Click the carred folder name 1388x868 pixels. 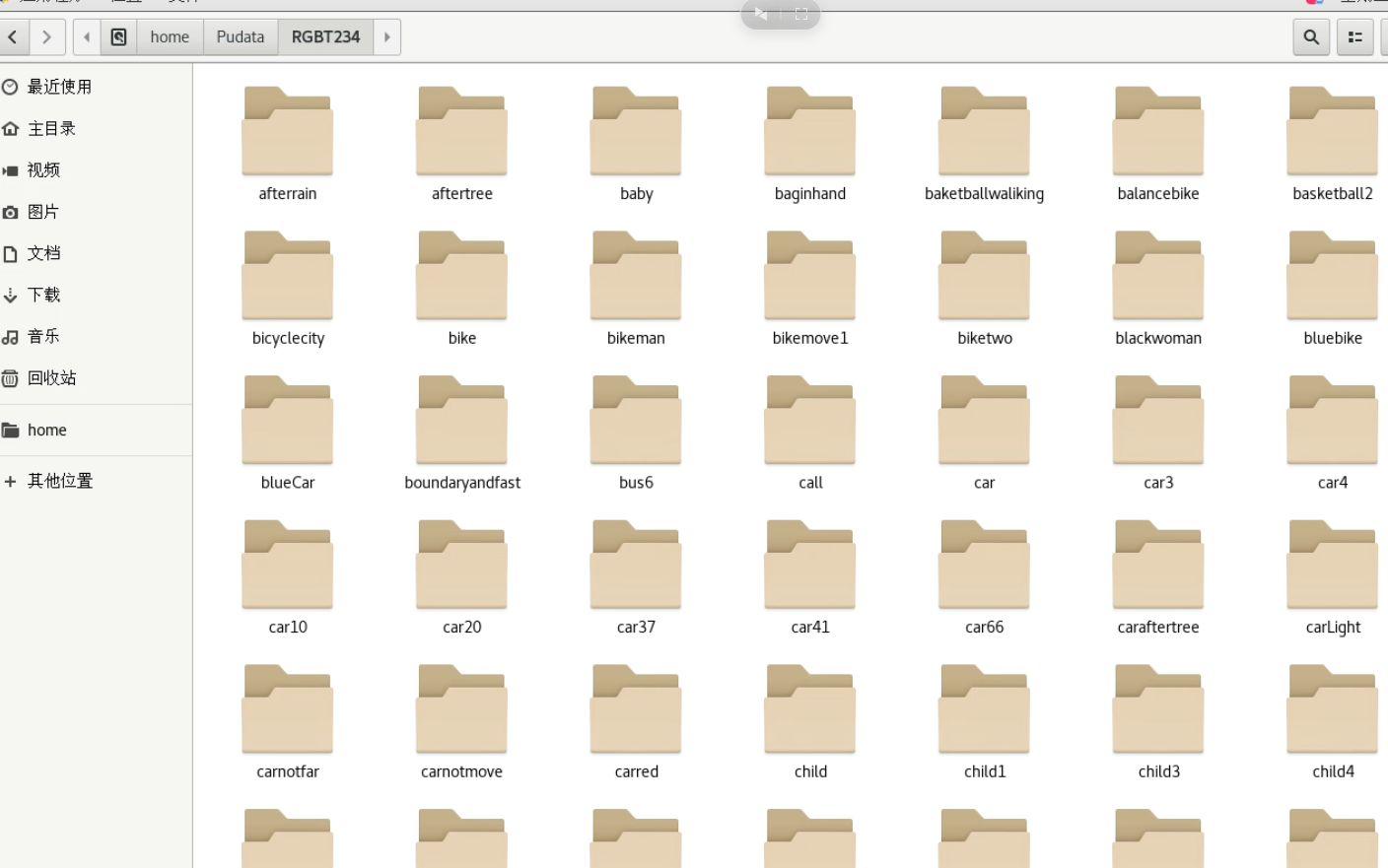tap(636, 772)
